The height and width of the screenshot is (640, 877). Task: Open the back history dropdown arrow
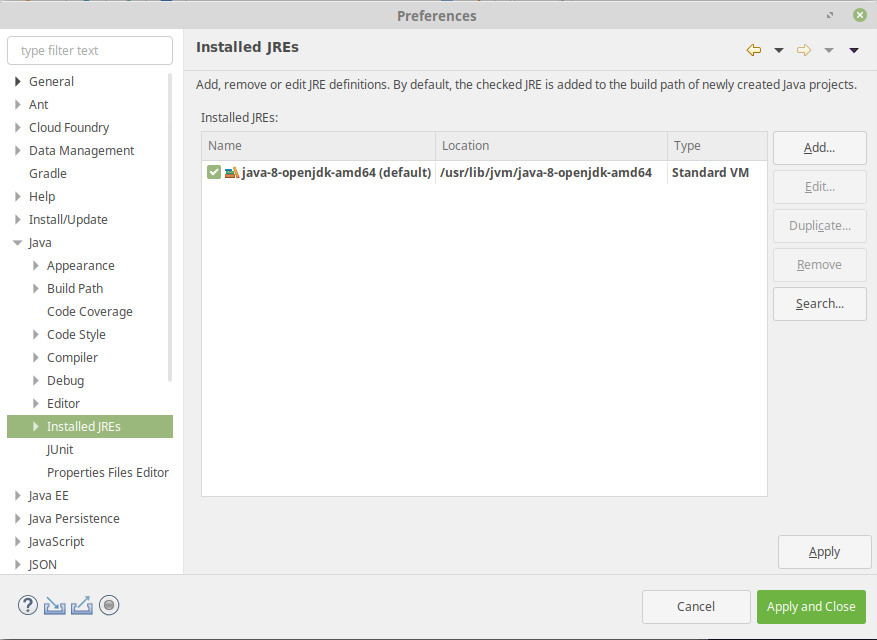pos(777,50)
